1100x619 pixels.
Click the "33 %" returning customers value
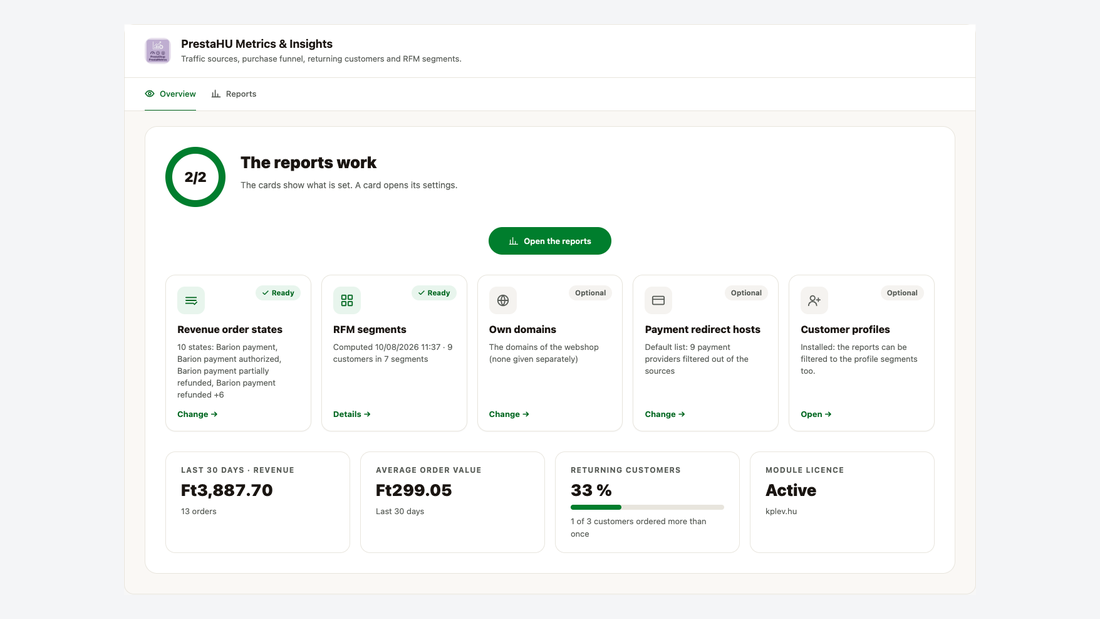pos(591,490)
